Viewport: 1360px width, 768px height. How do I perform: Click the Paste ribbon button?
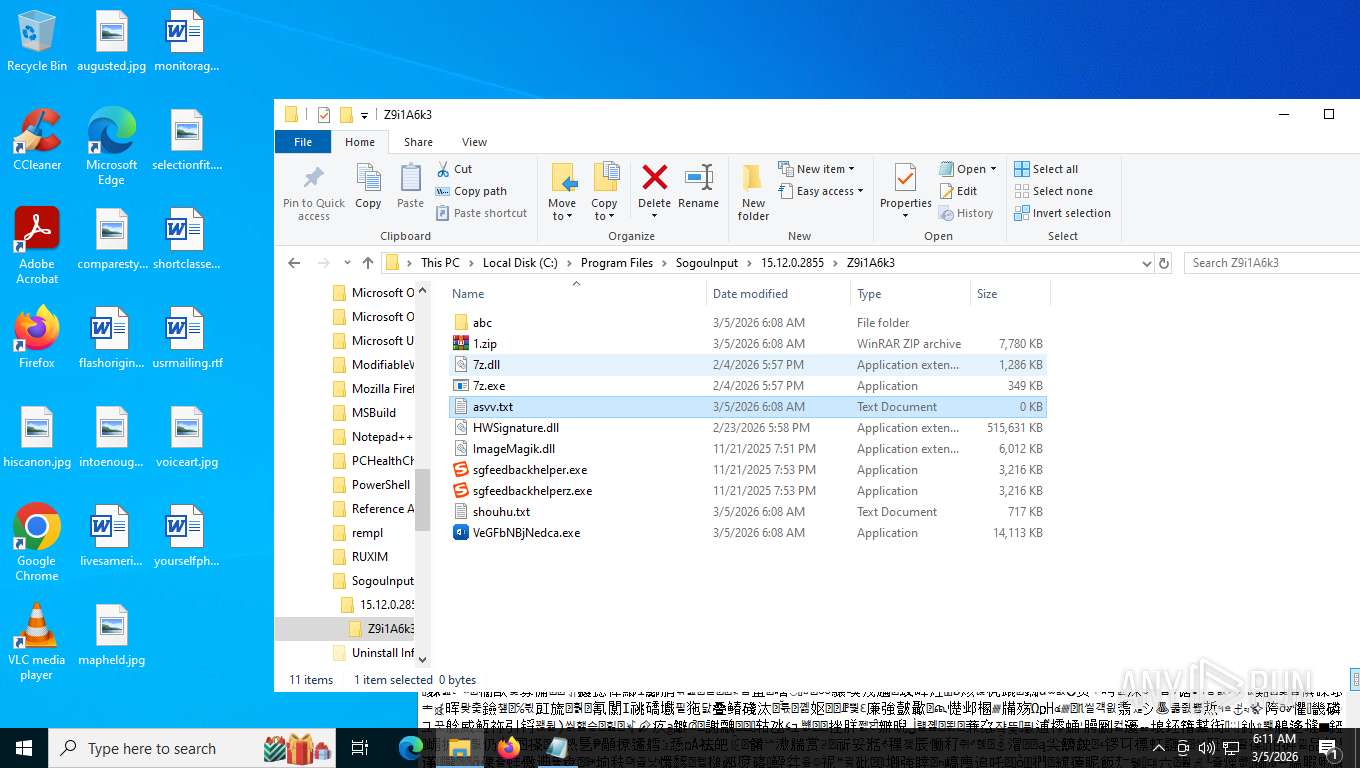(410, 187)
